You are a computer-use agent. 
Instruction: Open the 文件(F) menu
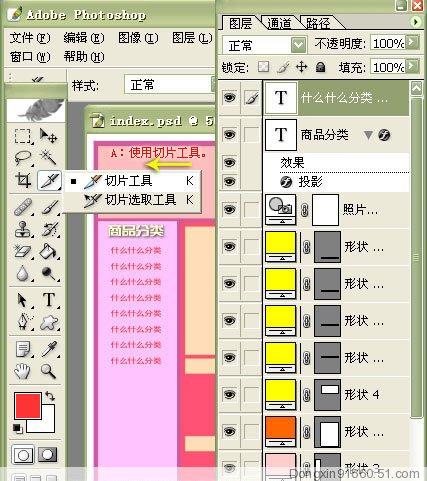click(x=30, y=38)
